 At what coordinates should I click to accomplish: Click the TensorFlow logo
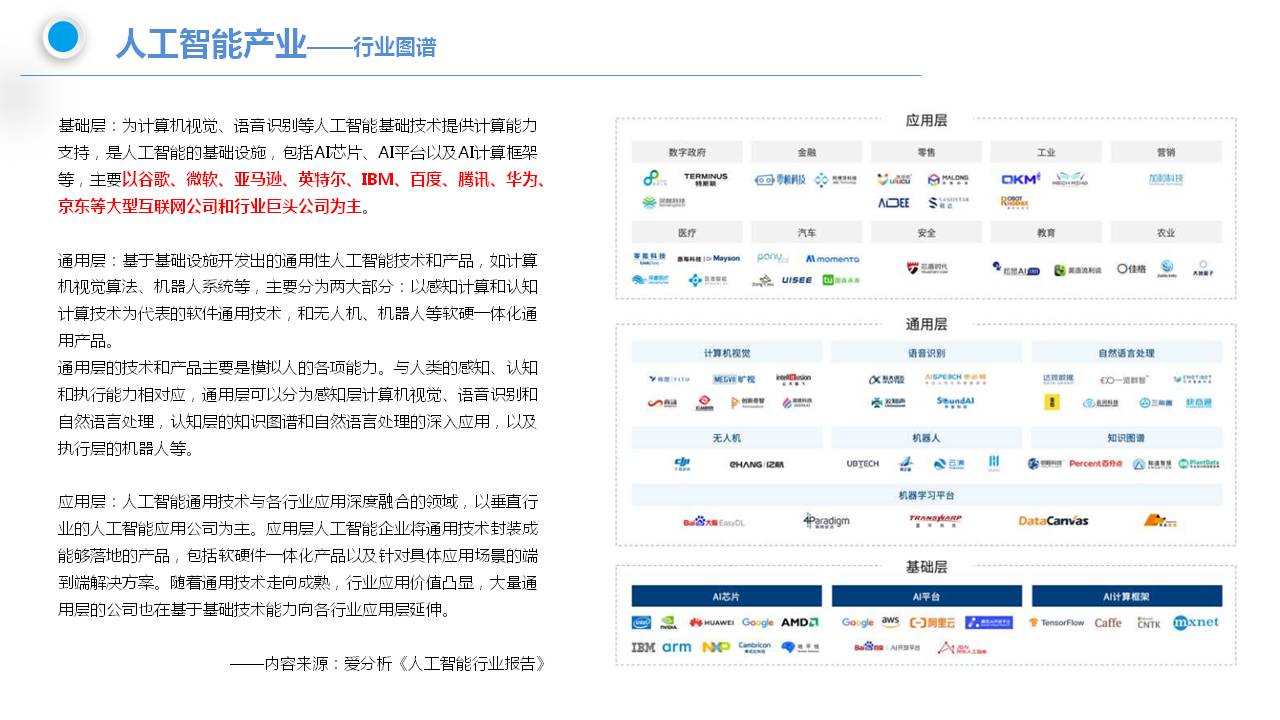pyautogui.click(x=1056, y=622)
